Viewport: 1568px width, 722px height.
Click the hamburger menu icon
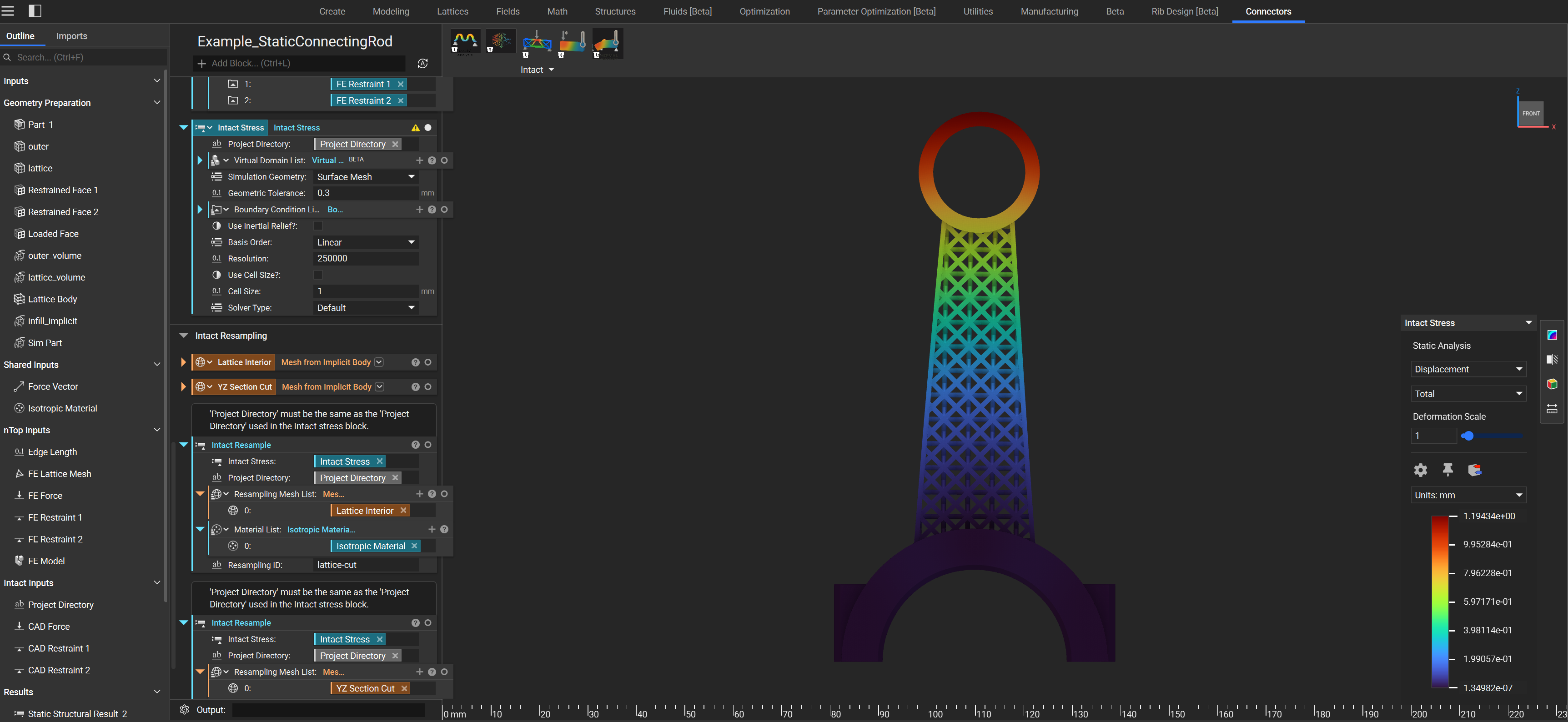pyautogui.click(x=8, y=11)
